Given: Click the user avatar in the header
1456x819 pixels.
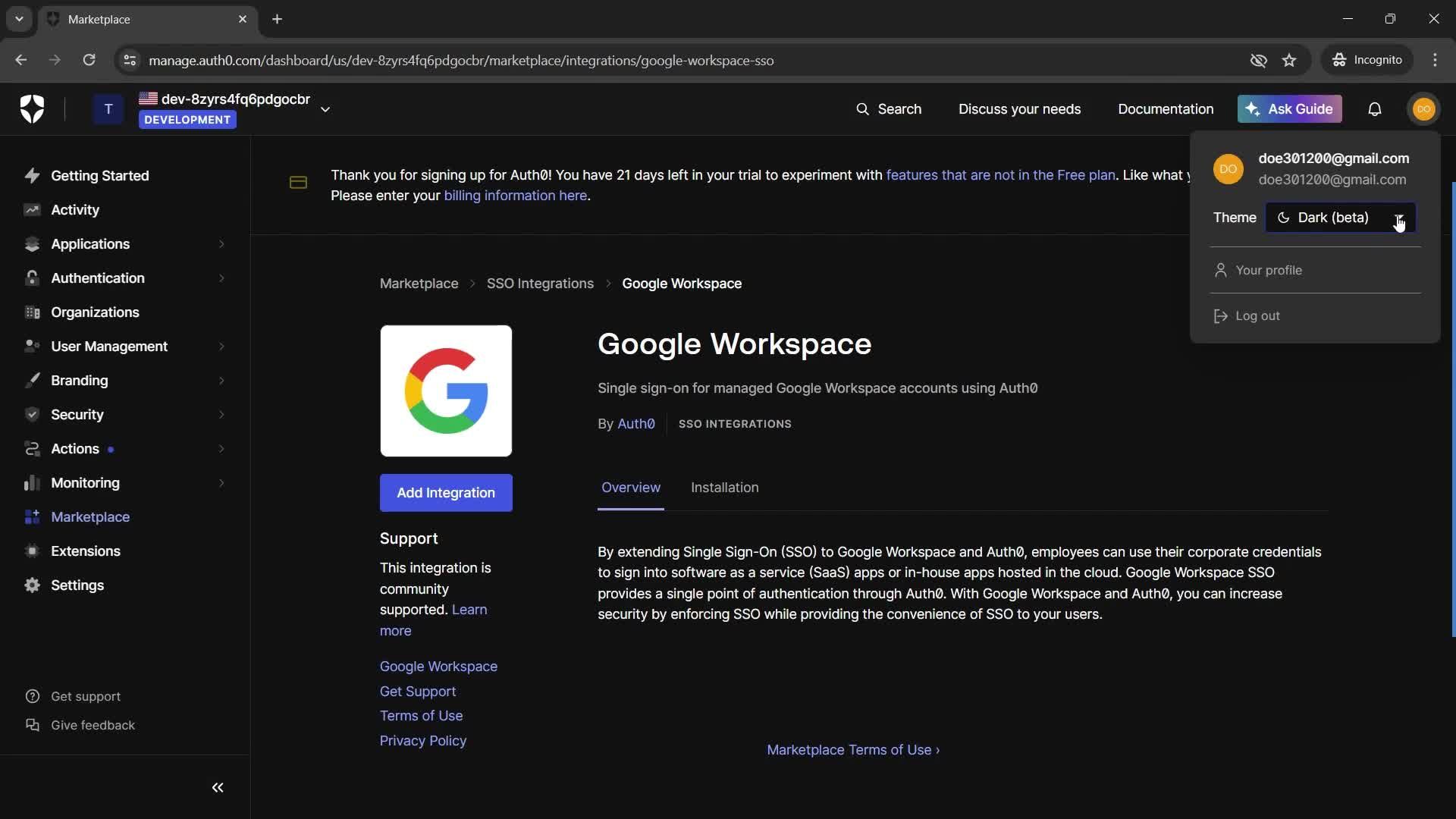Looking at the screenshot, I should tap(1424, 109).
